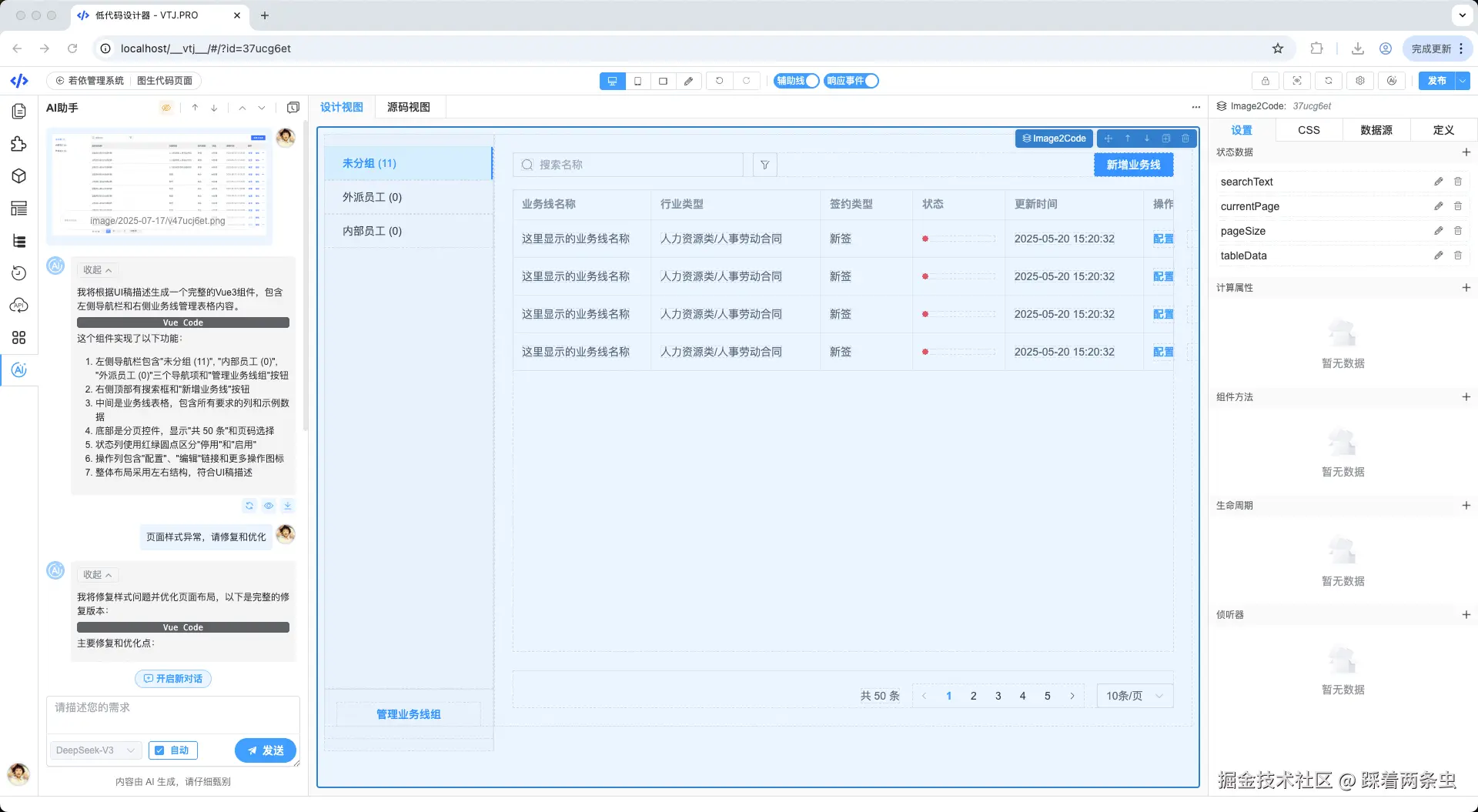Click the 搜索名称 search field

tap(628, 165)
